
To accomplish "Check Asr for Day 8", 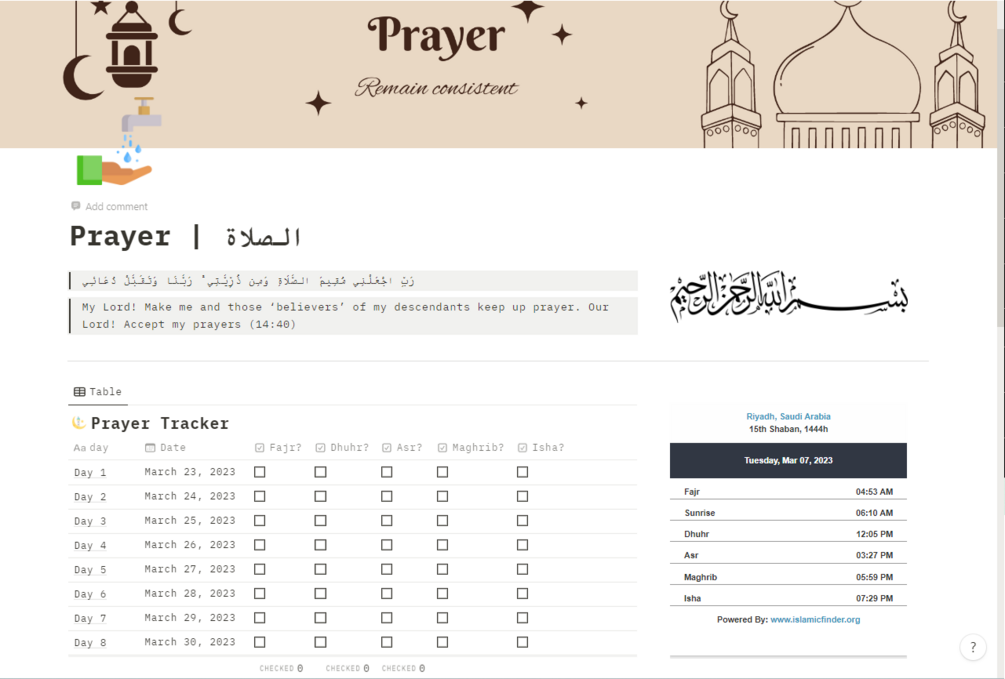I will point(386,642).
